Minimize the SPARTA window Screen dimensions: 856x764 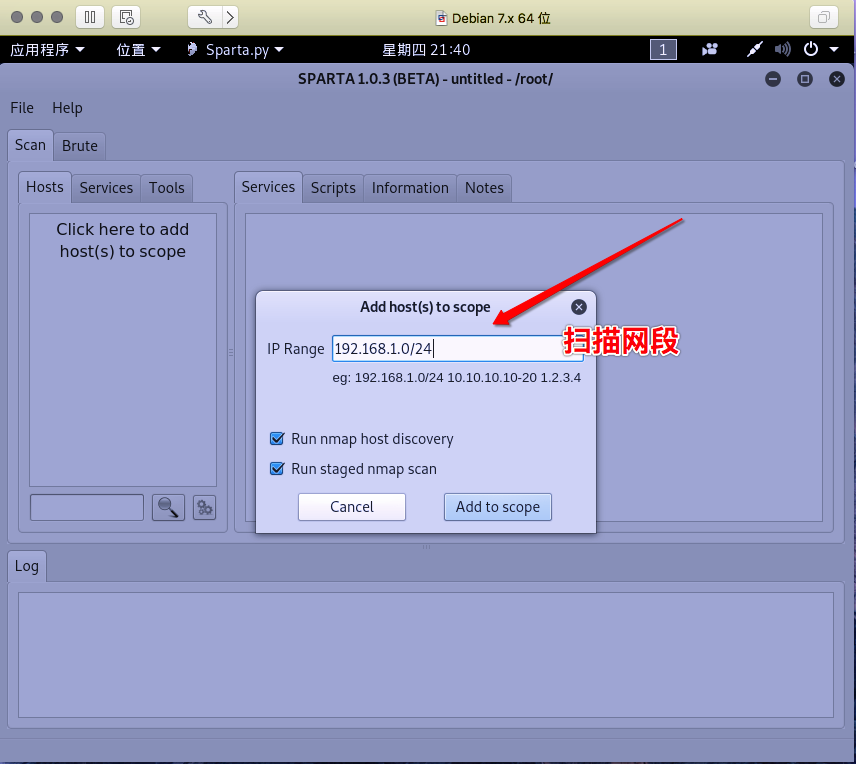[x=773, y=79]
